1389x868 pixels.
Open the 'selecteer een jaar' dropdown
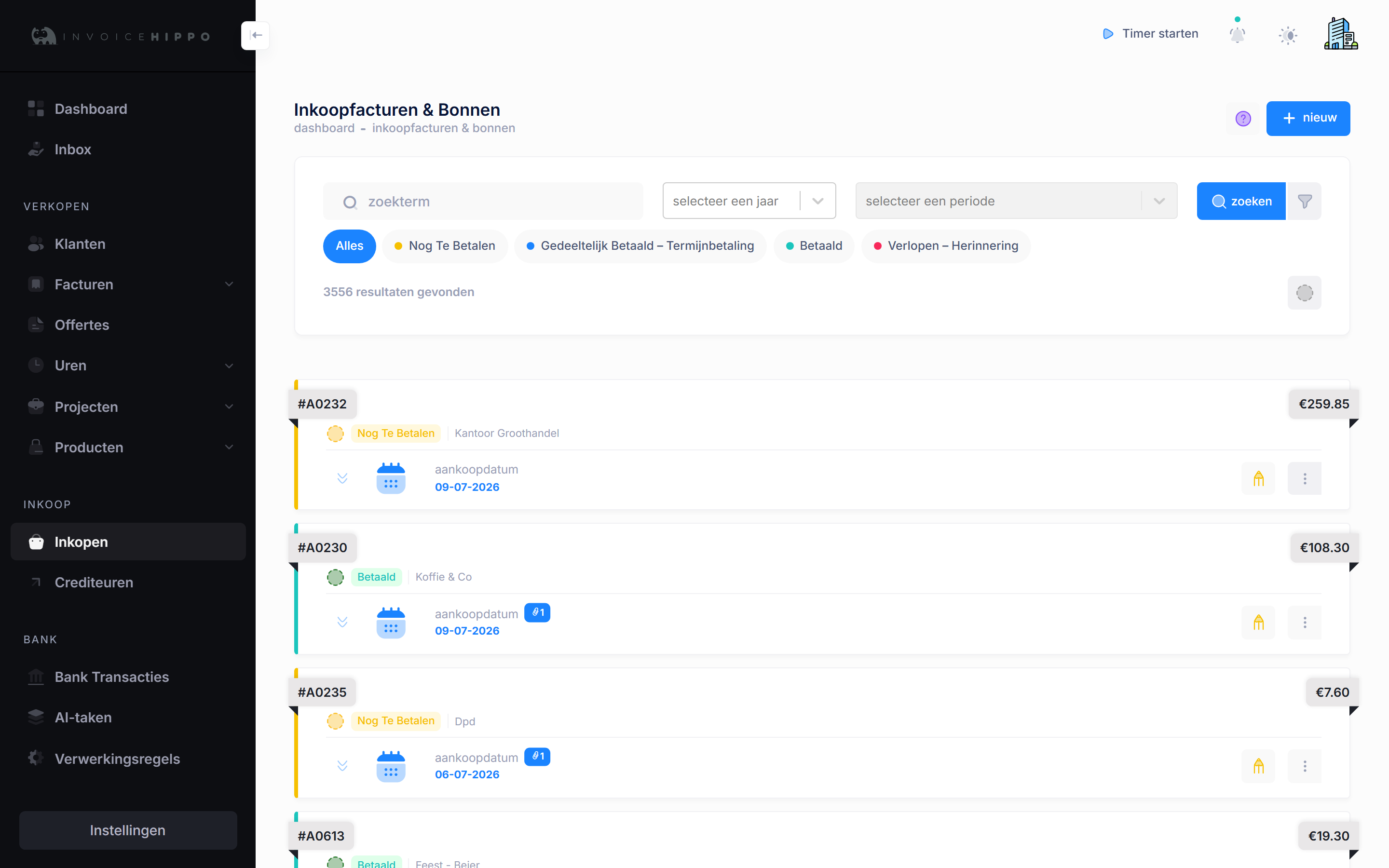[x=749, y=201]
